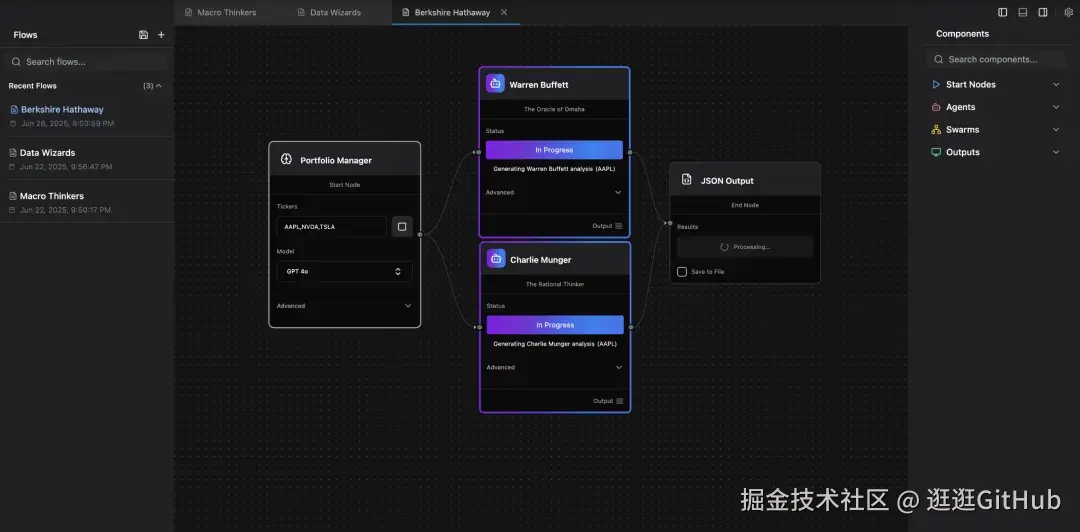Click 'The Rational Thinker' subtitle
The image size is (1080, 532).
tap(554, 284)
